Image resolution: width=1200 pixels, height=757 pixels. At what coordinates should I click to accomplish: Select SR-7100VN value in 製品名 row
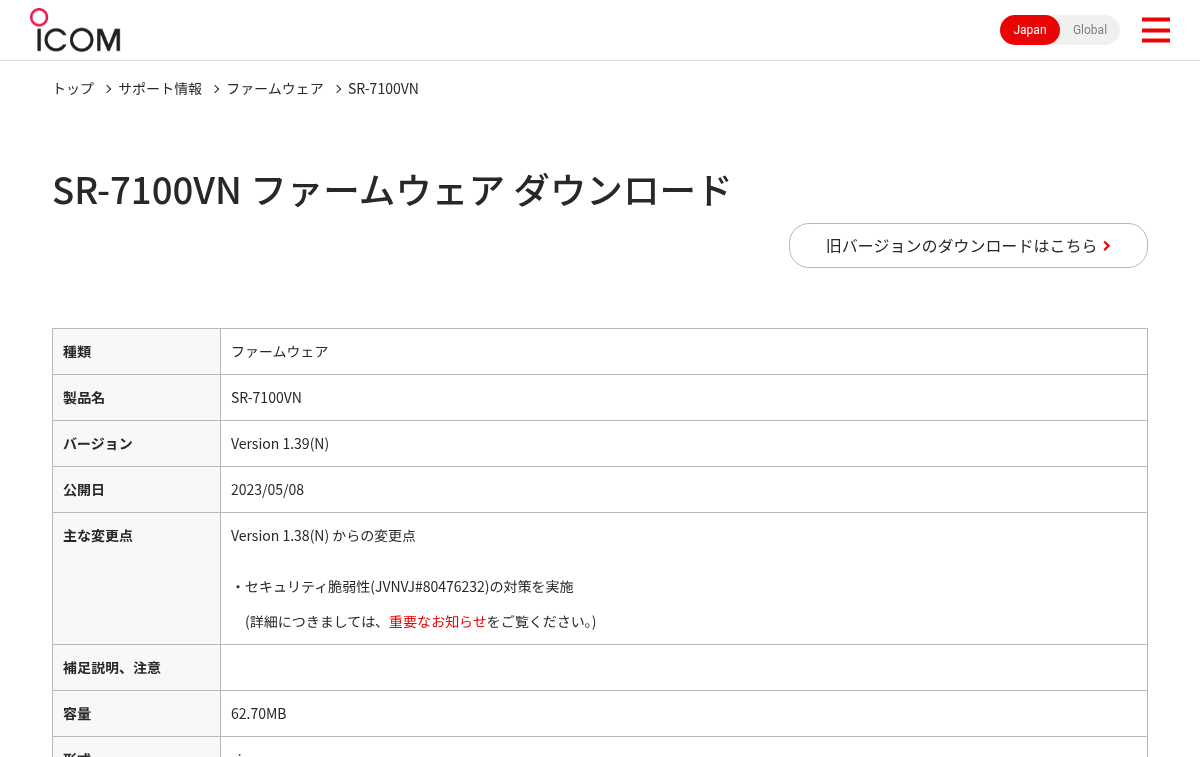(266, 397)
